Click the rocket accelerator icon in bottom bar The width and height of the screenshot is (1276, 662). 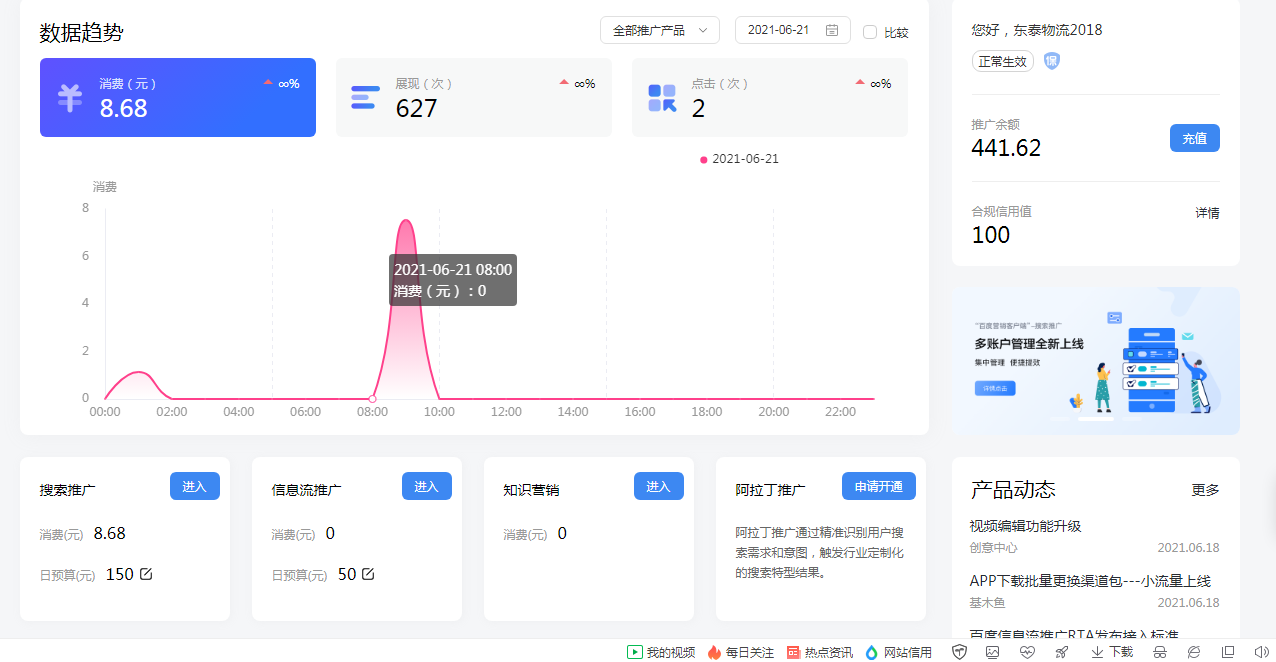tap(1062, 652)
